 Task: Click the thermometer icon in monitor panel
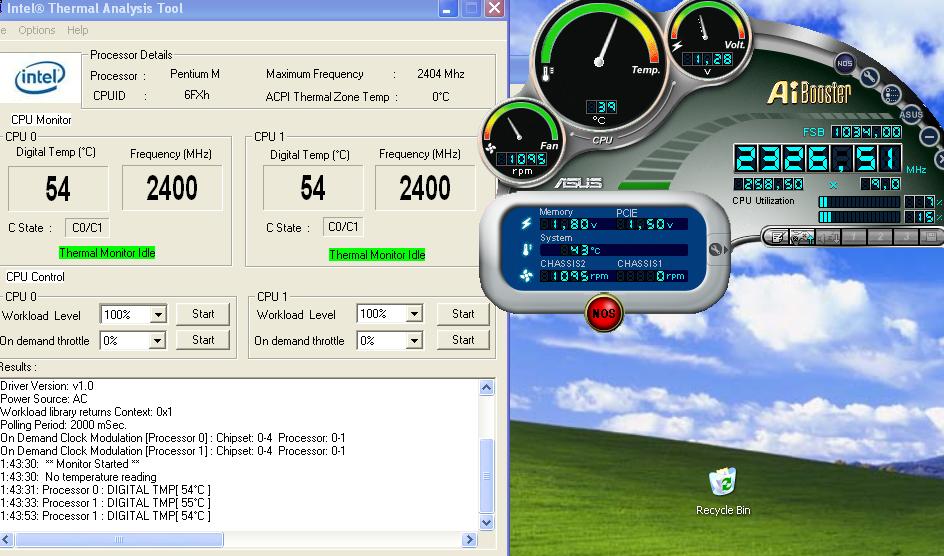(527, 249)
